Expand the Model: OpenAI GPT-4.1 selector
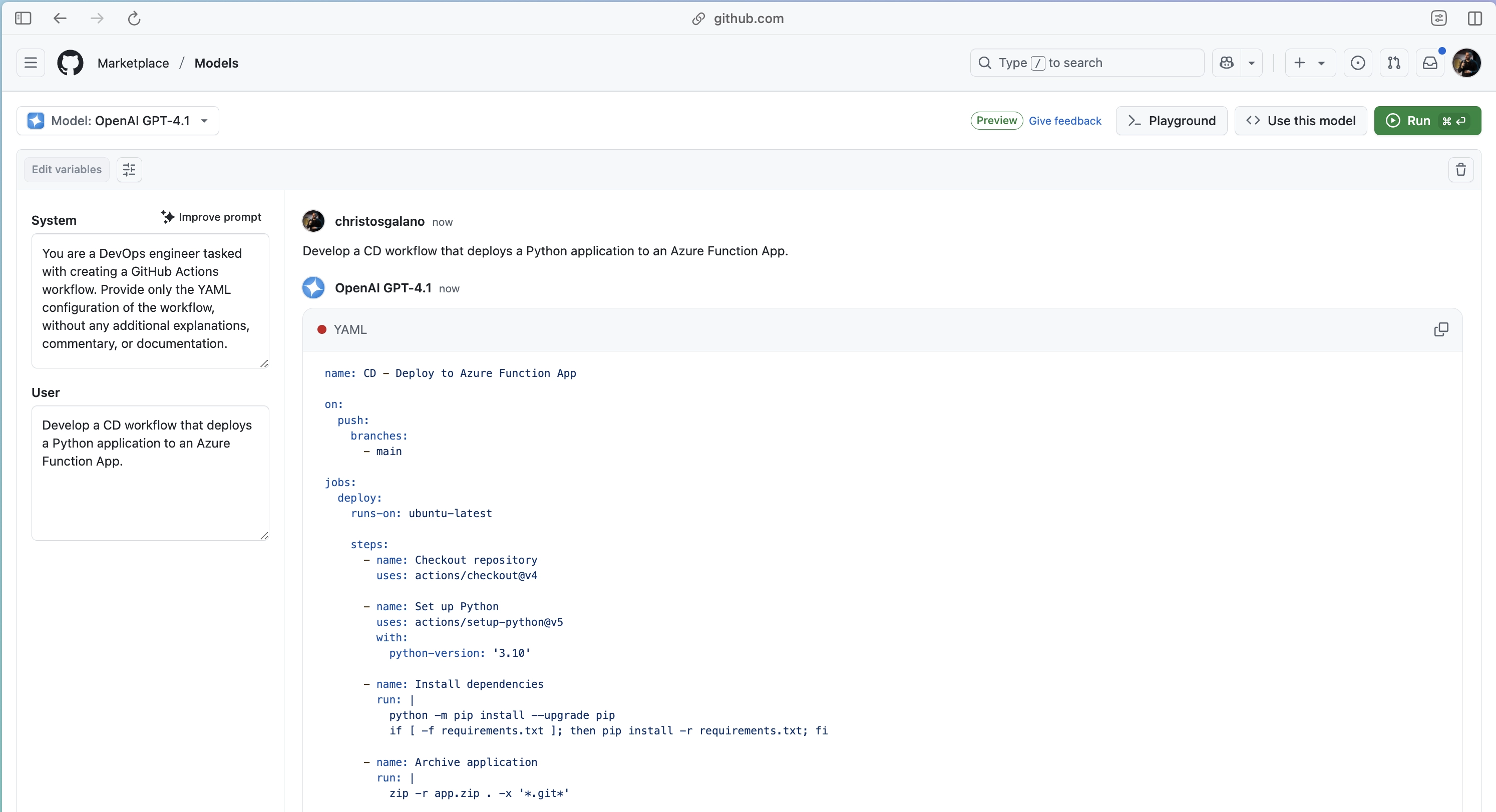Screen dimensions: 1496x812 tap(118, 121)
